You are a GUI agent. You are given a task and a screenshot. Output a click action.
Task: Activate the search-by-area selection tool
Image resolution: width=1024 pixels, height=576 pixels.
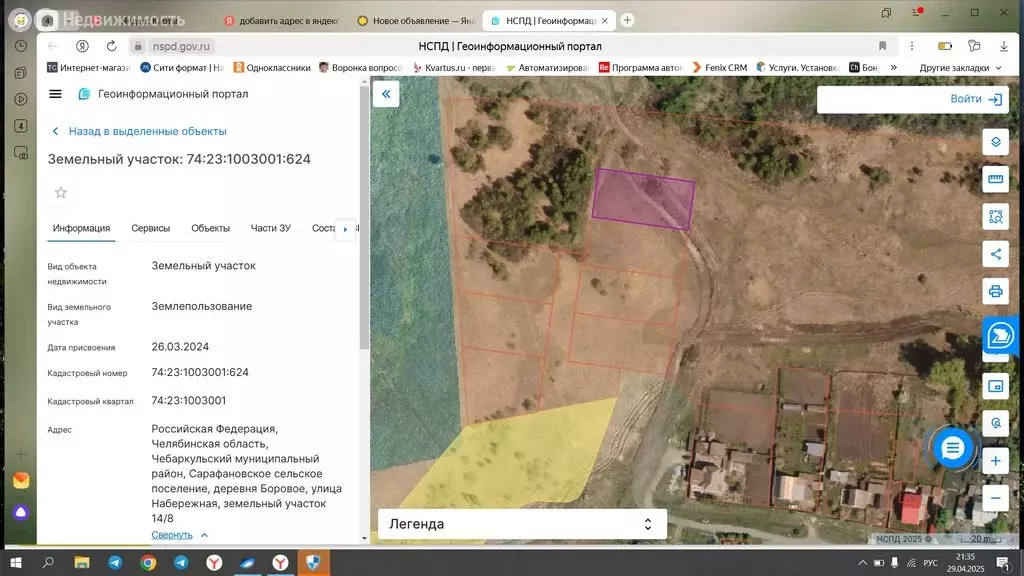tap(995, 216)
